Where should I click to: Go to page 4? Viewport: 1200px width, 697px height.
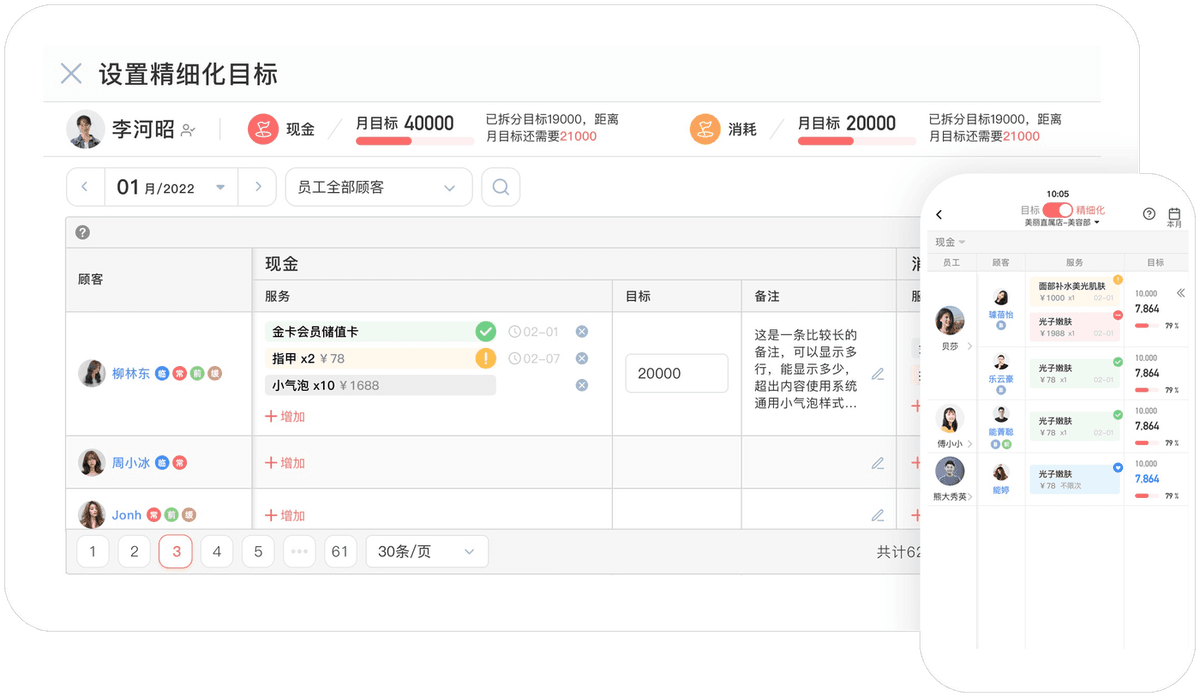pyautogui.click(x=217, y=551)
